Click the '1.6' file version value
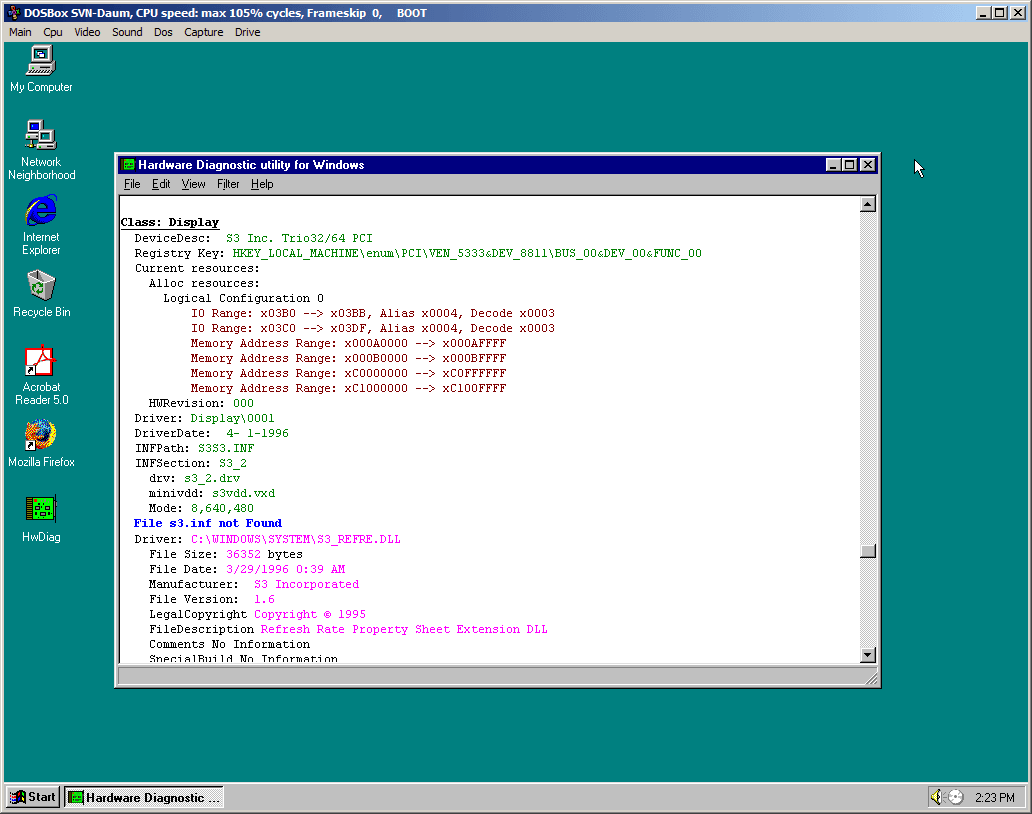Screen dimensions: 1032x814 tap(264, 599)
